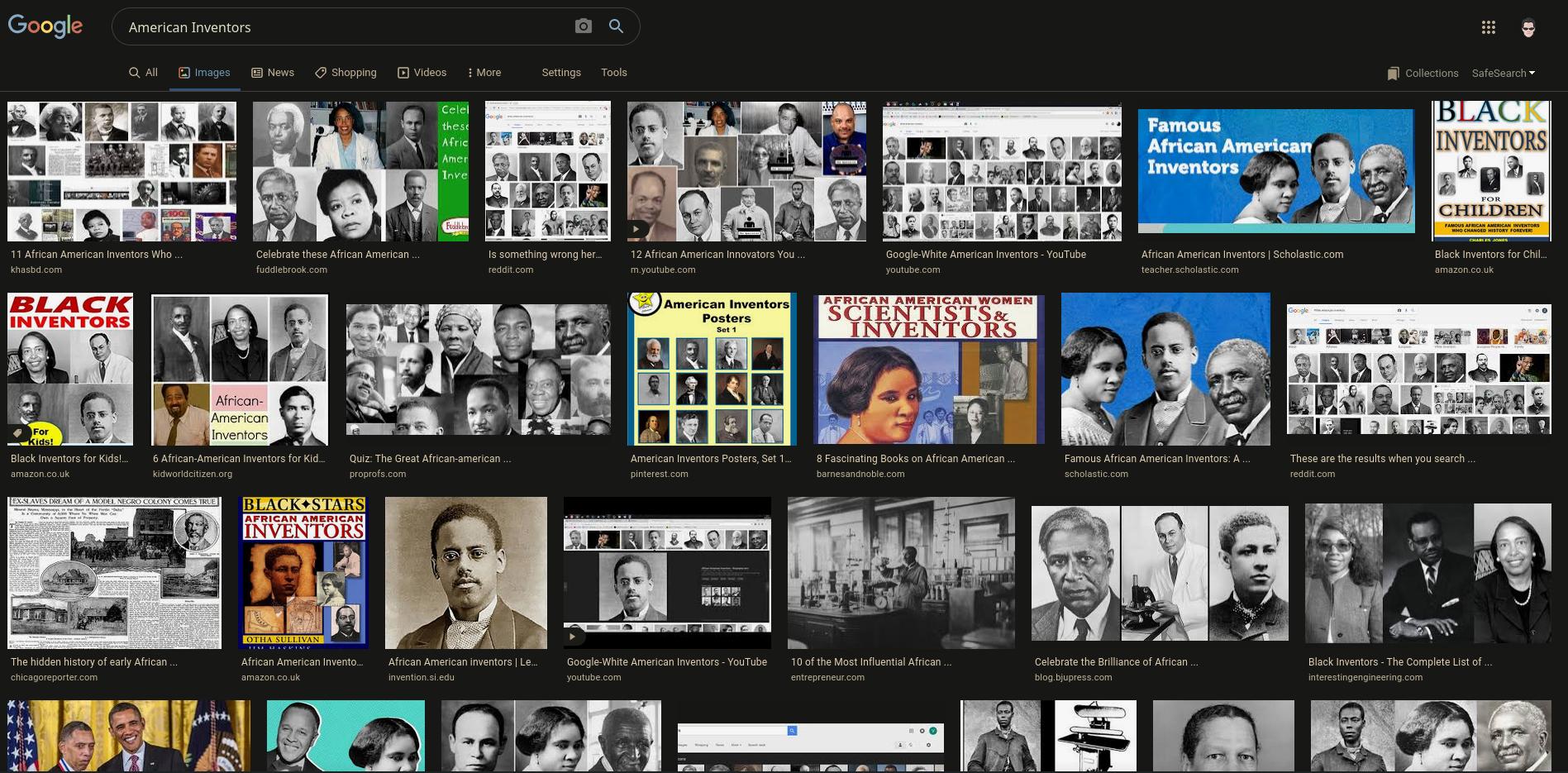1568x773 pixels.
Task: Open the reddit.com Is something wrong here thumbnail
Action: coord(548,171)
